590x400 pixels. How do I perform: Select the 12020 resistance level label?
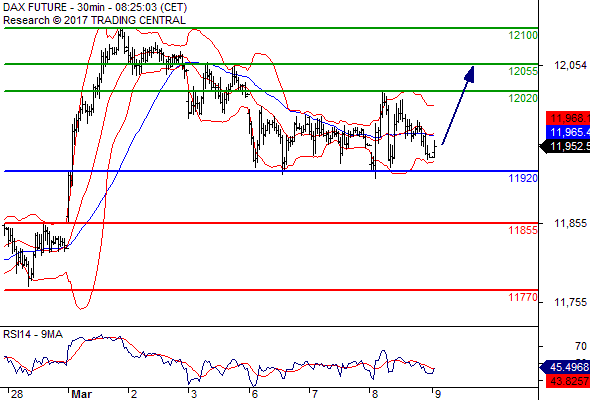tap(523, 99)
